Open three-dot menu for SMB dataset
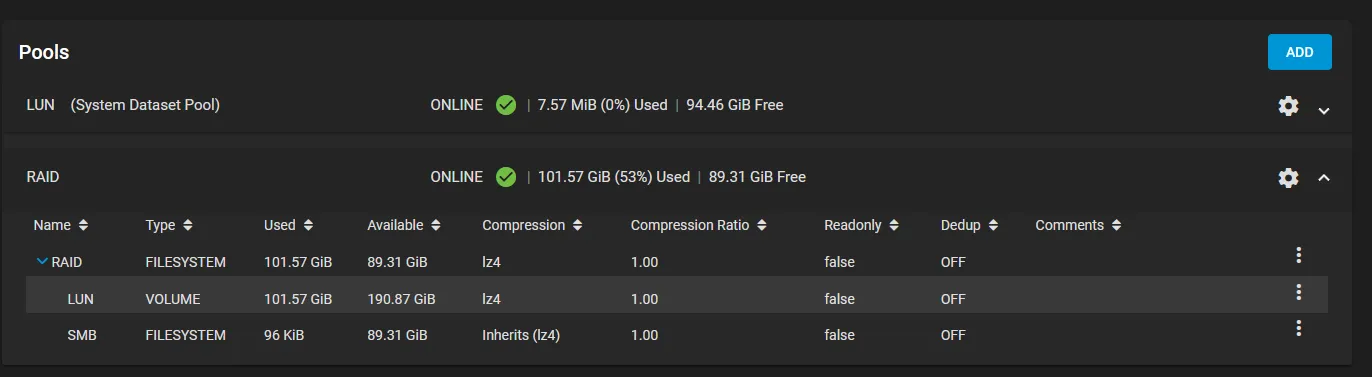The image size is (1372, 377). point(1298,328)
